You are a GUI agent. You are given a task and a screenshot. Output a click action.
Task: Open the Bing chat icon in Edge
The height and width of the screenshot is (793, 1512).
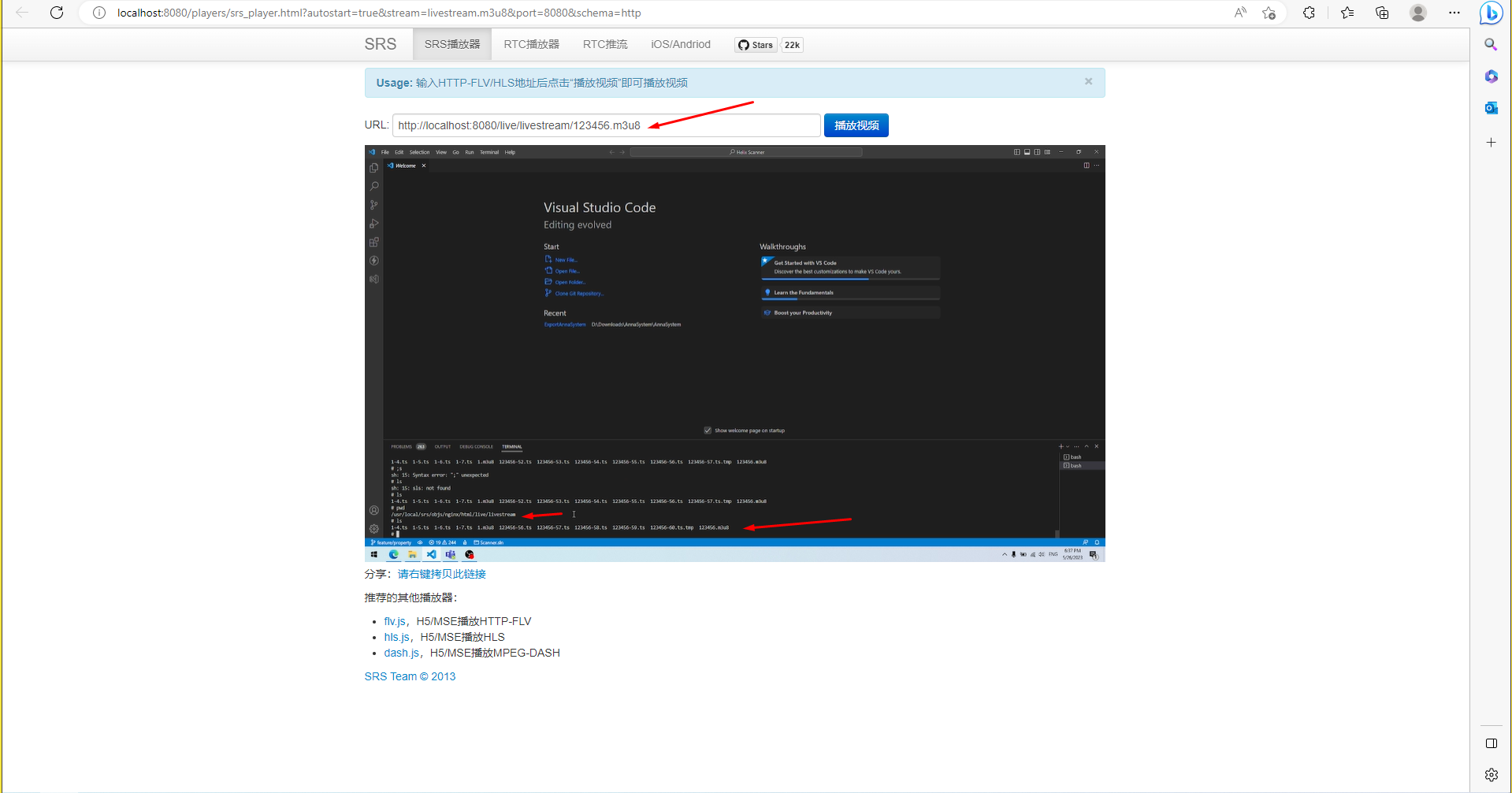coord(1491,13)
